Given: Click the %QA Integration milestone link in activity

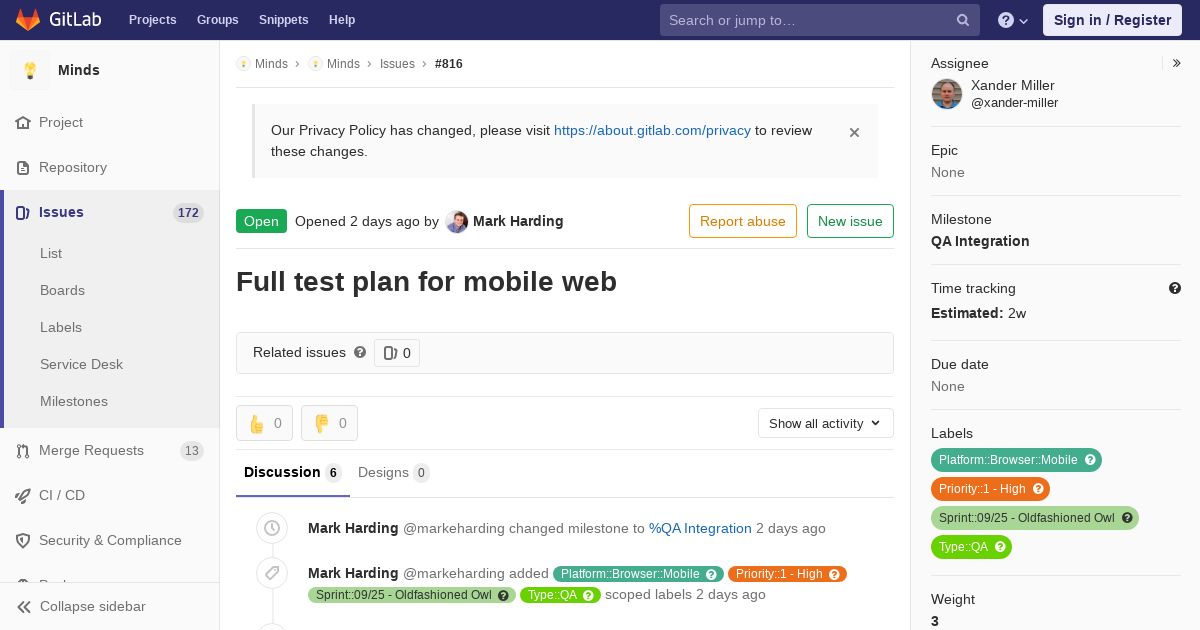Looking at the screenshot, I should (700, 528).
